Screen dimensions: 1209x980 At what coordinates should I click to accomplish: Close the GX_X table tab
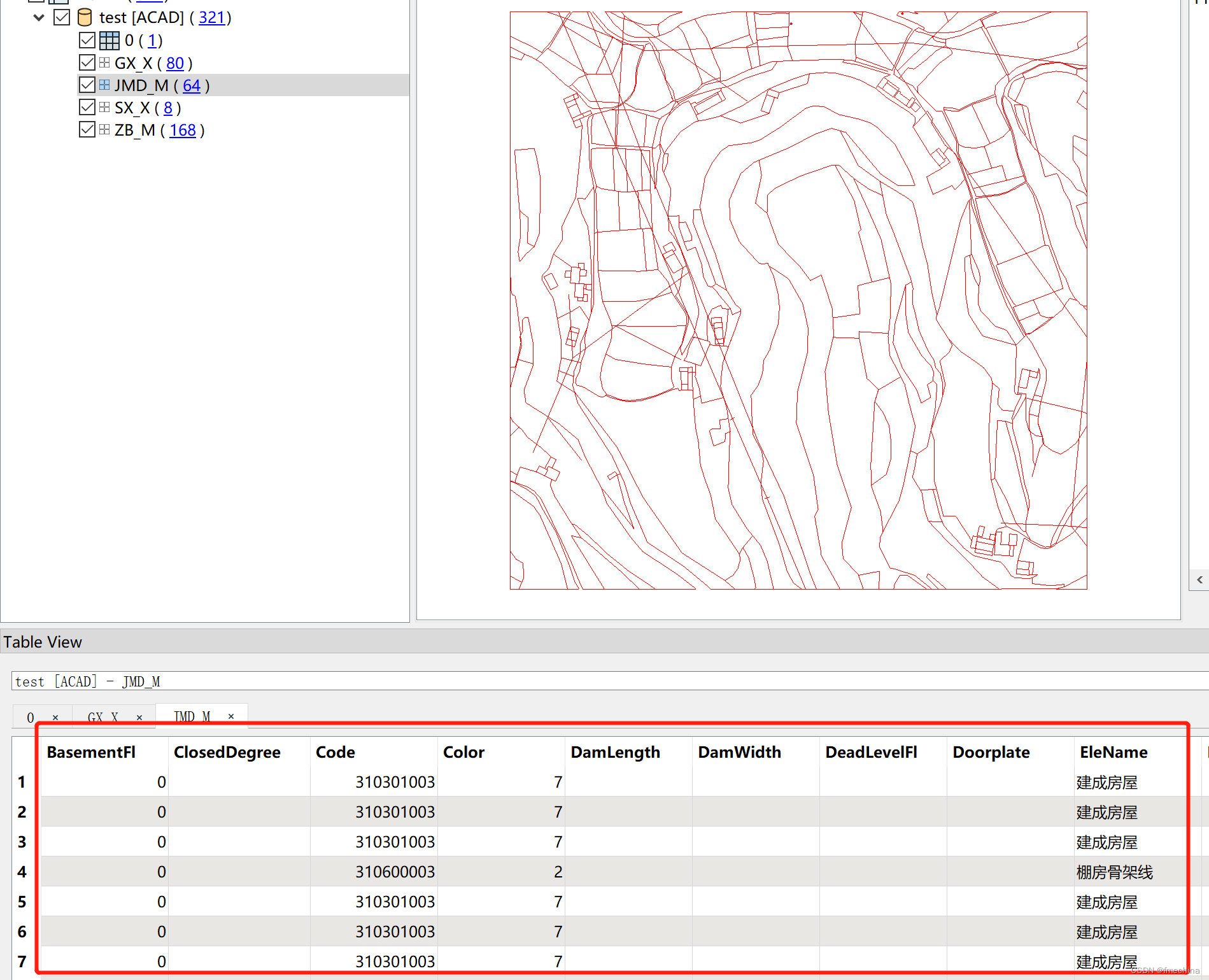[139, 717]
